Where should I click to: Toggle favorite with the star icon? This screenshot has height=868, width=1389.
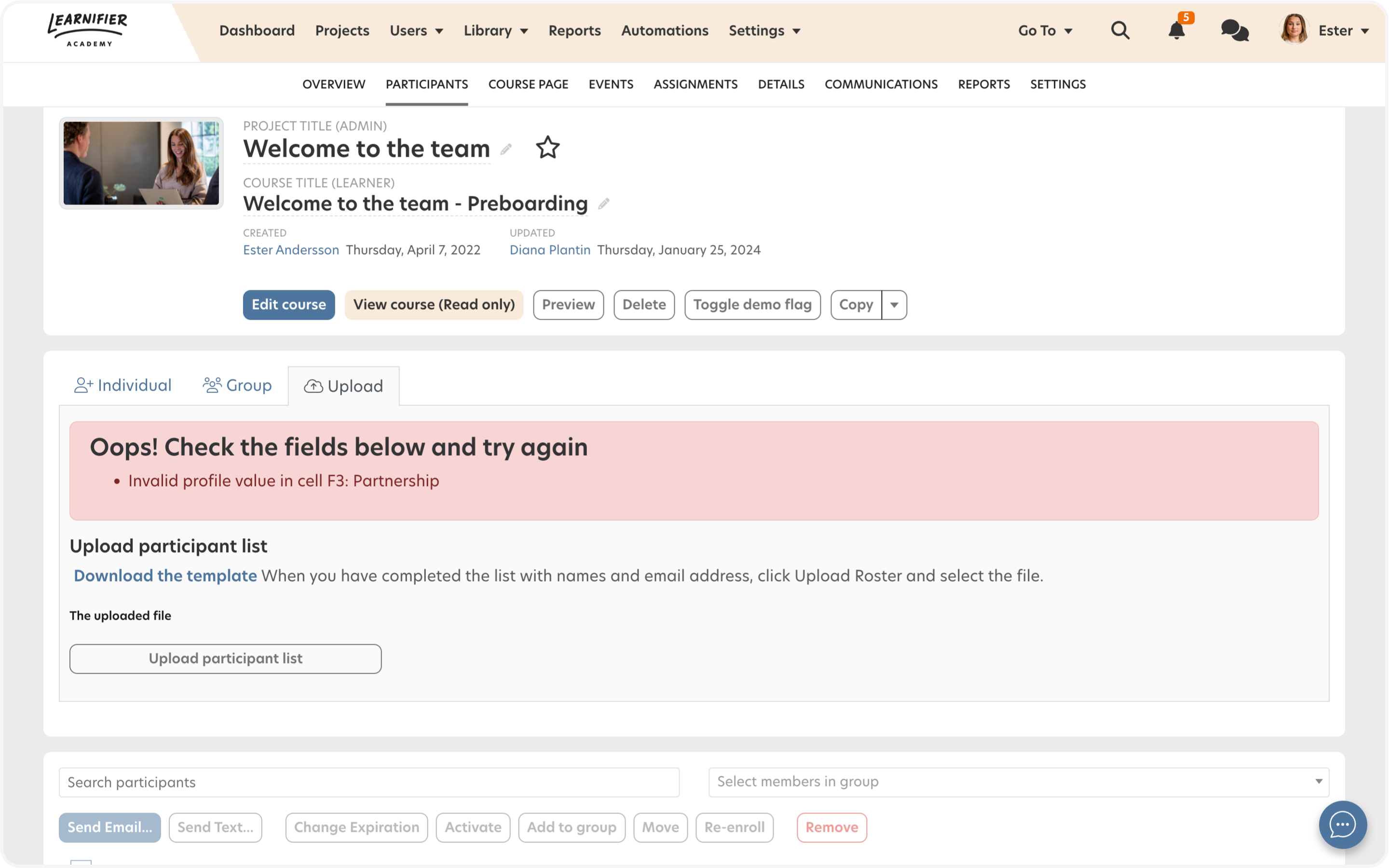547,148
